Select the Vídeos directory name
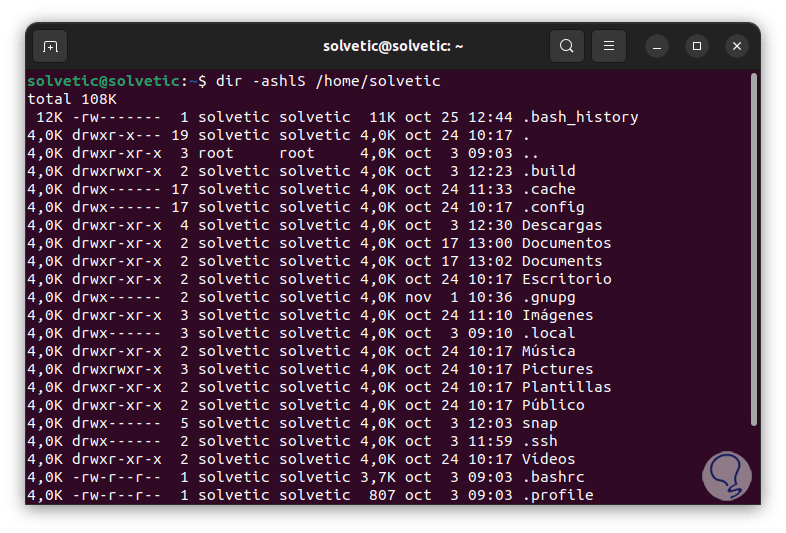The height and width of the screenshot is (533, 786). pyautogui.click(x=548, y=459)
